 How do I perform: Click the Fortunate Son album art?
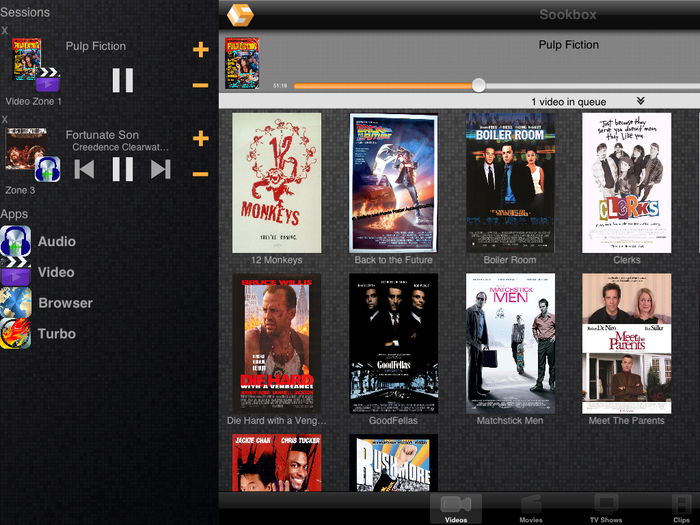coord(26,148)
